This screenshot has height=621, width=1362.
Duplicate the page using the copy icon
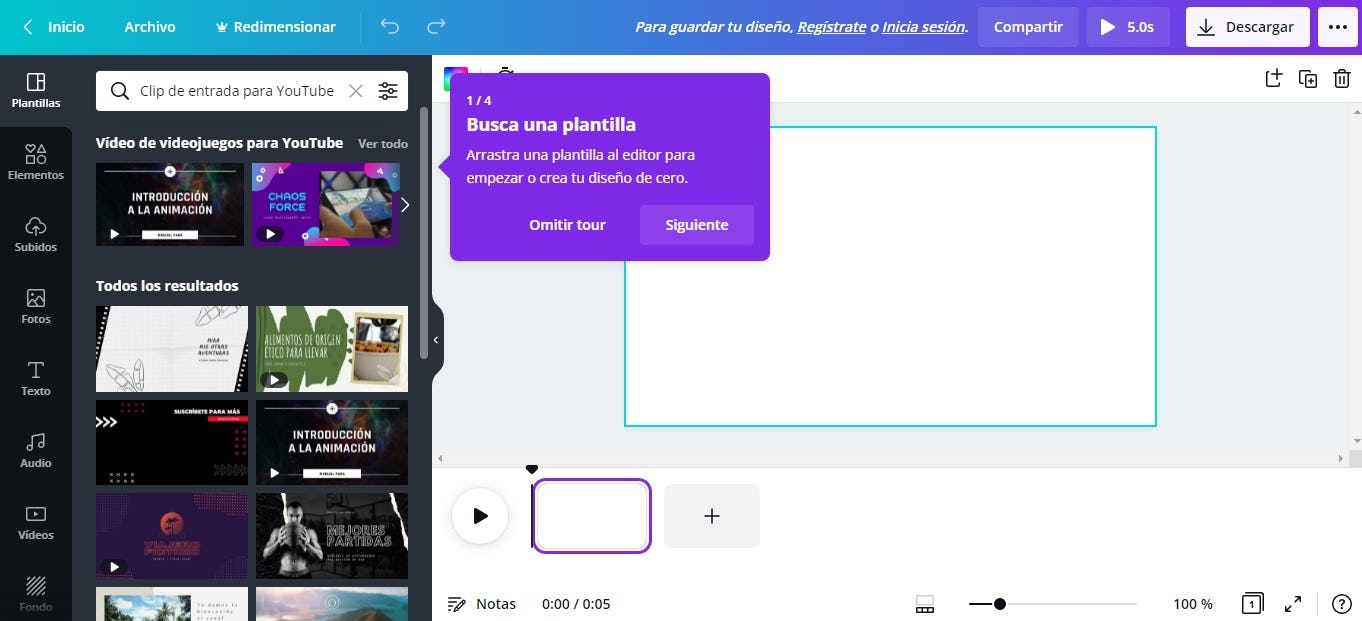click(1308, 78)
